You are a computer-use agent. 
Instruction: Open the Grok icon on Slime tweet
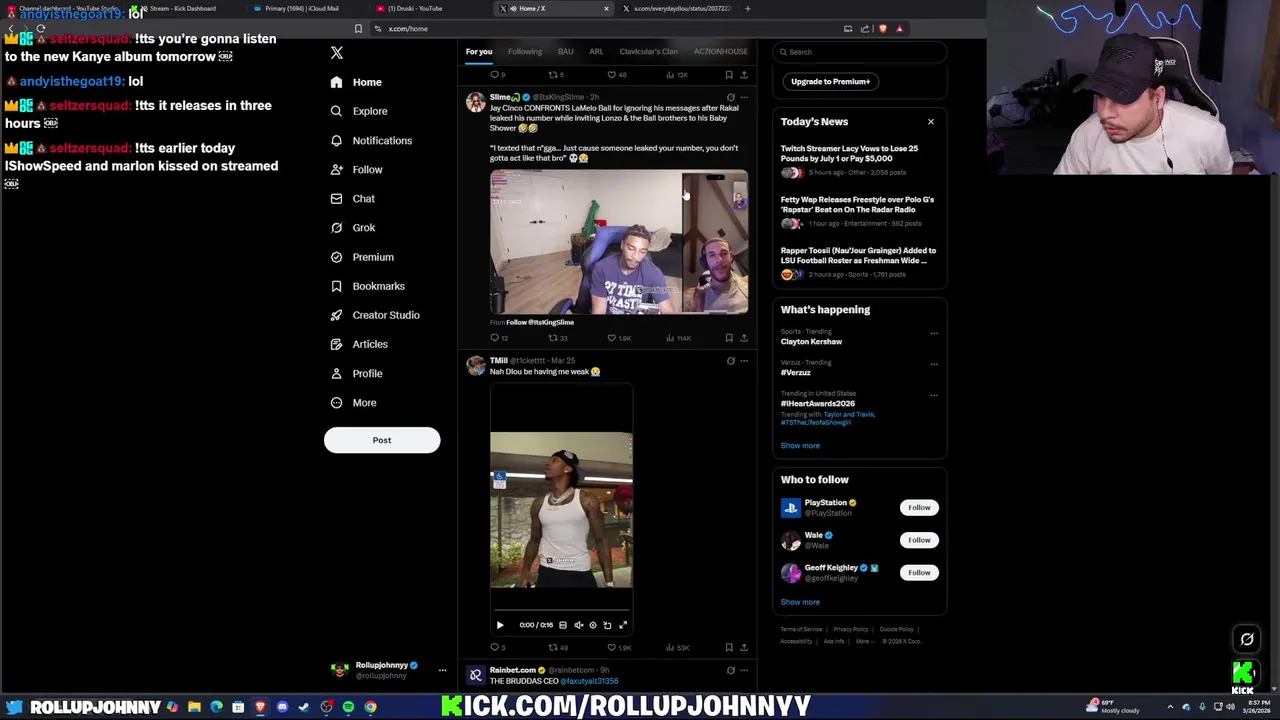pos(730,97)
